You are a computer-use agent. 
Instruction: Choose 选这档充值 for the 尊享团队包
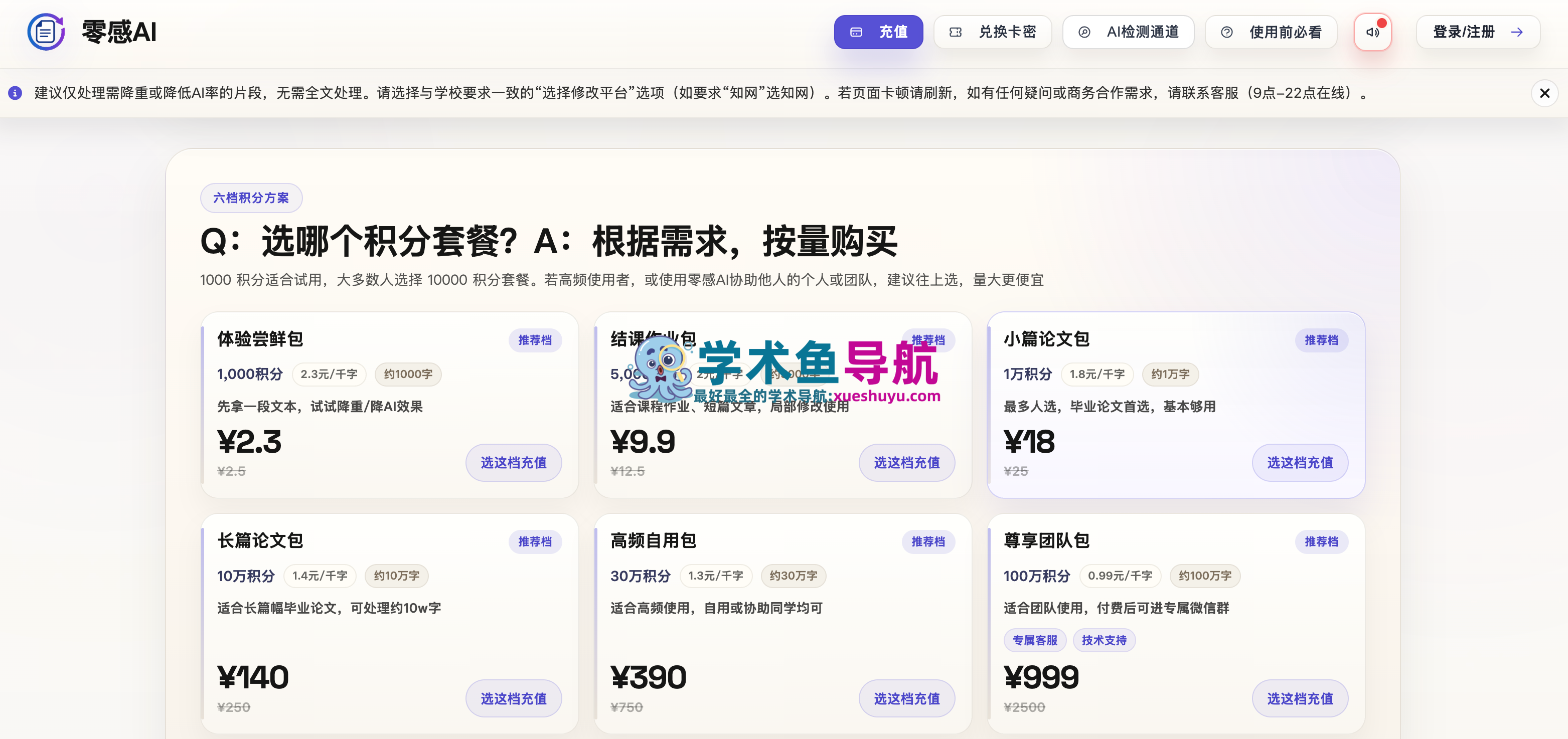coord(1300,699)
